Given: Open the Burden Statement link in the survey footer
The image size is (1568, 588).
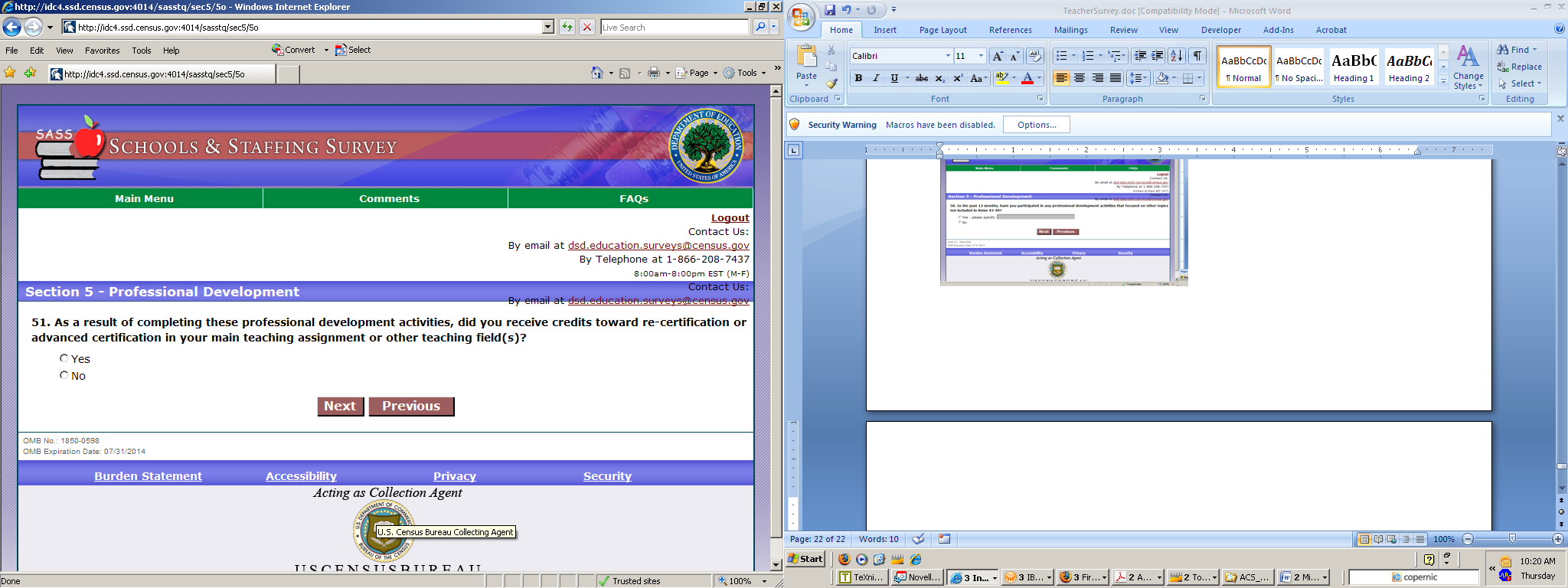Looking at the screenshot, I should click(148, 476).
